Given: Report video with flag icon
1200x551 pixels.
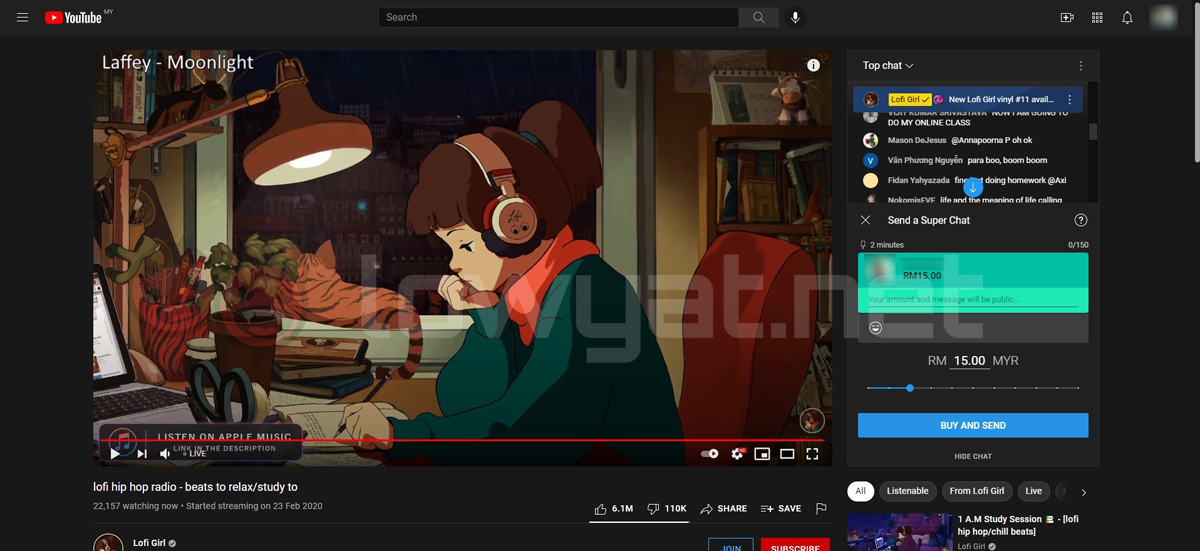Looking at the screenshot, I should click(821, 509).
